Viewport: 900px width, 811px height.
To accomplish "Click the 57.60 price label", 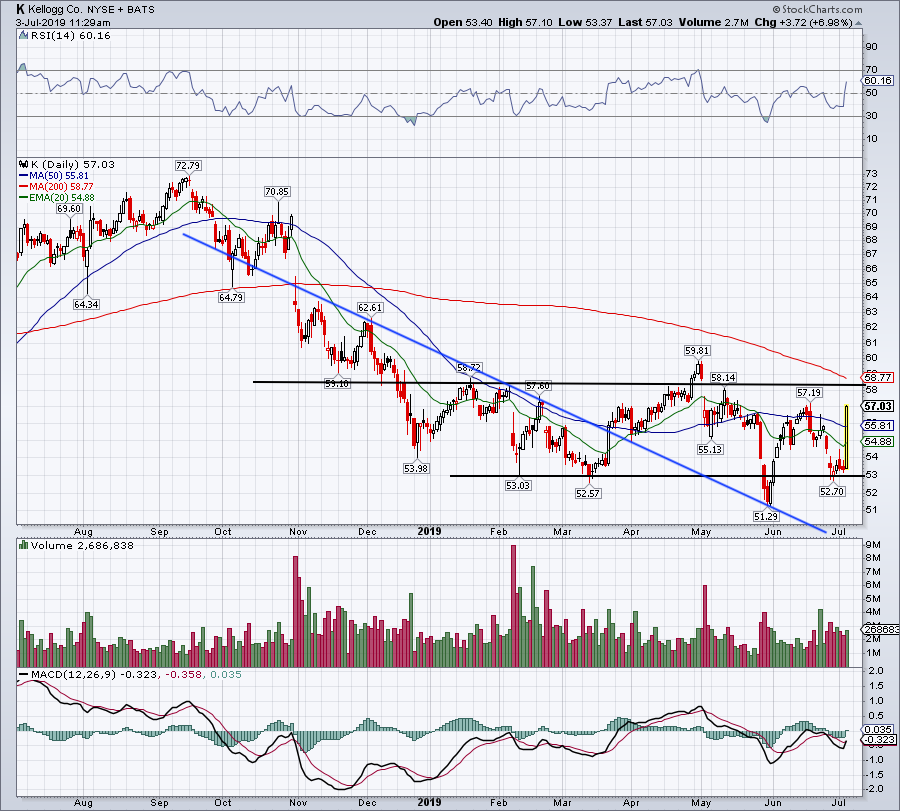I will pyautogui.click(x=538, y=386).
